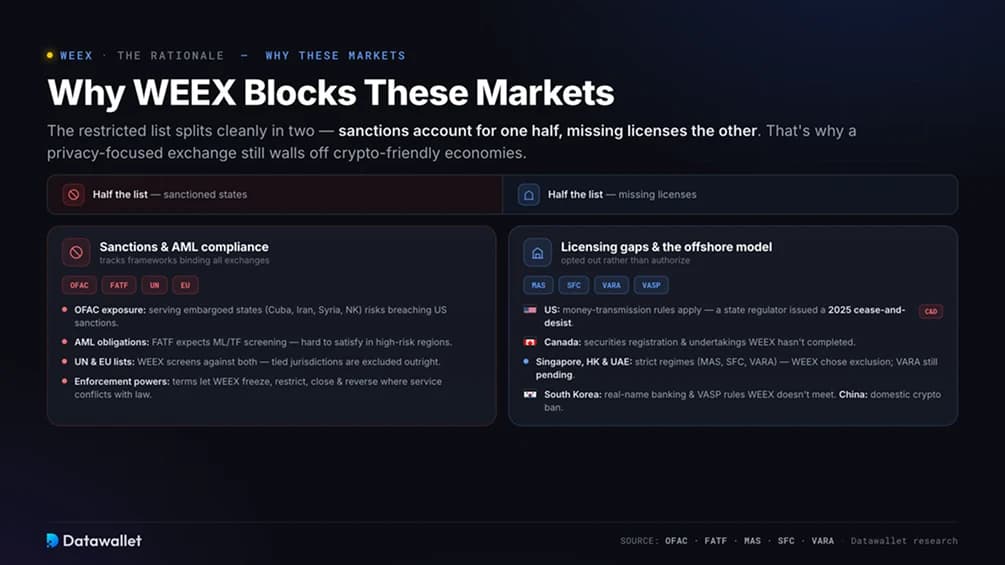Select the FATF tag
The width and height of the screenshot is (1005, 565).
[x=119, y=285]
